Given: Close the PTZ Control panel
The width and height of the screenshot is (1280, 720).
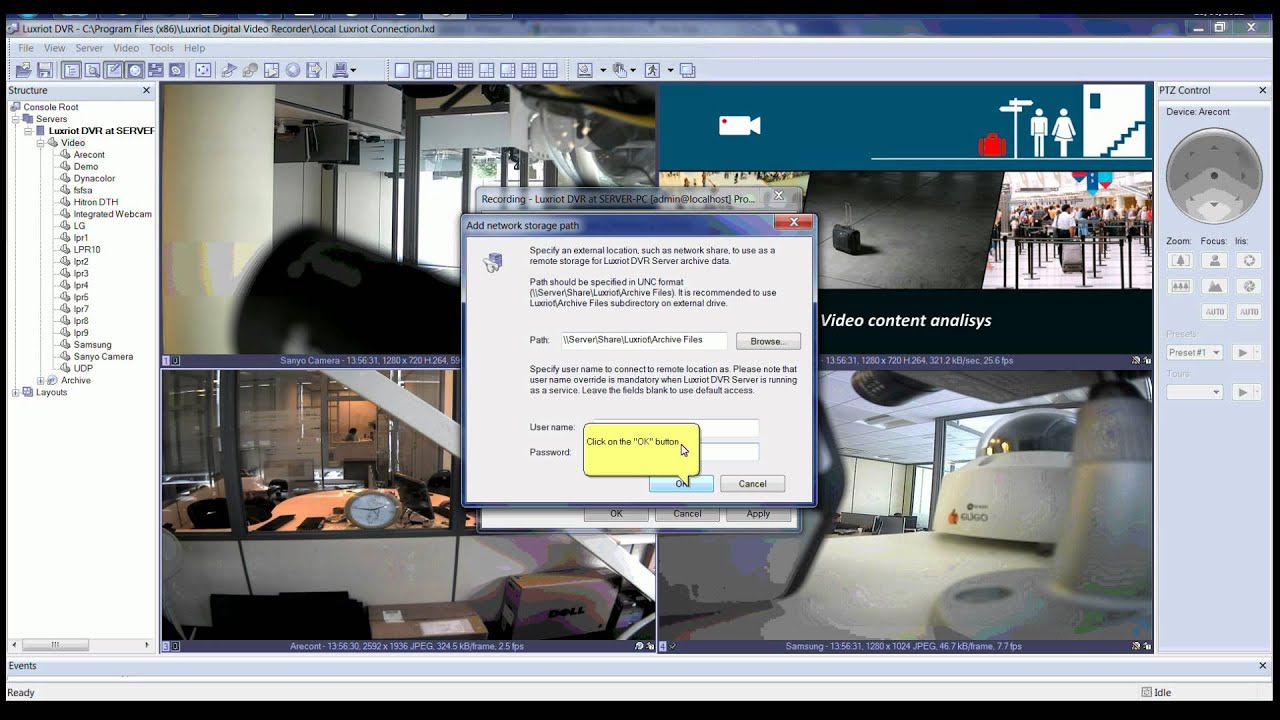Looking at the screenshot, I should [x=1263, y=90].
